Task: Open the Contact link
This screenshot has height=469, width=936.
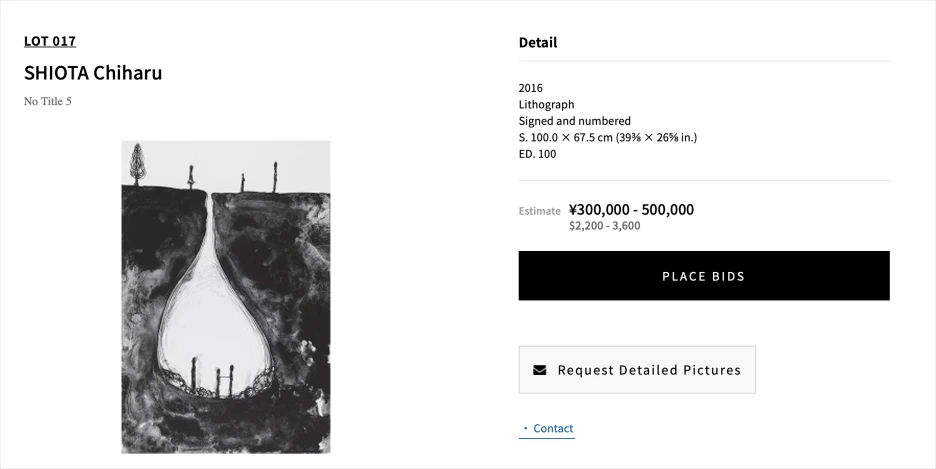Action: (553, 428)
